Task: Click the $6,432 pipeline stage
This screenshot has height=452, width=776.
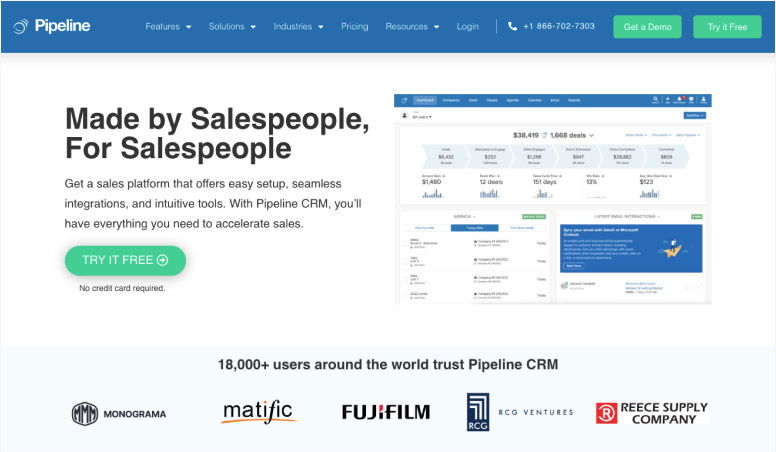Action: [446, 157]
